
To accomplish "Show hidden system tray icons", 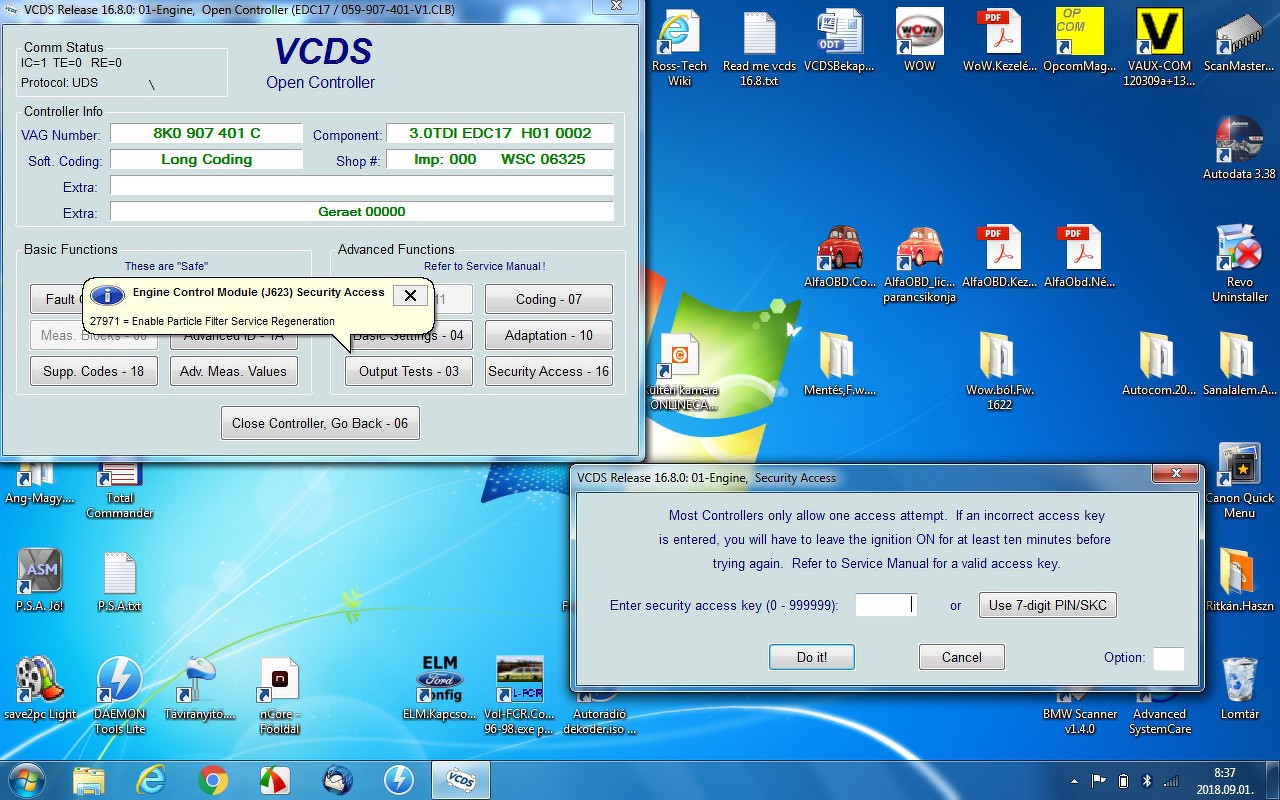I will 1075,780.
